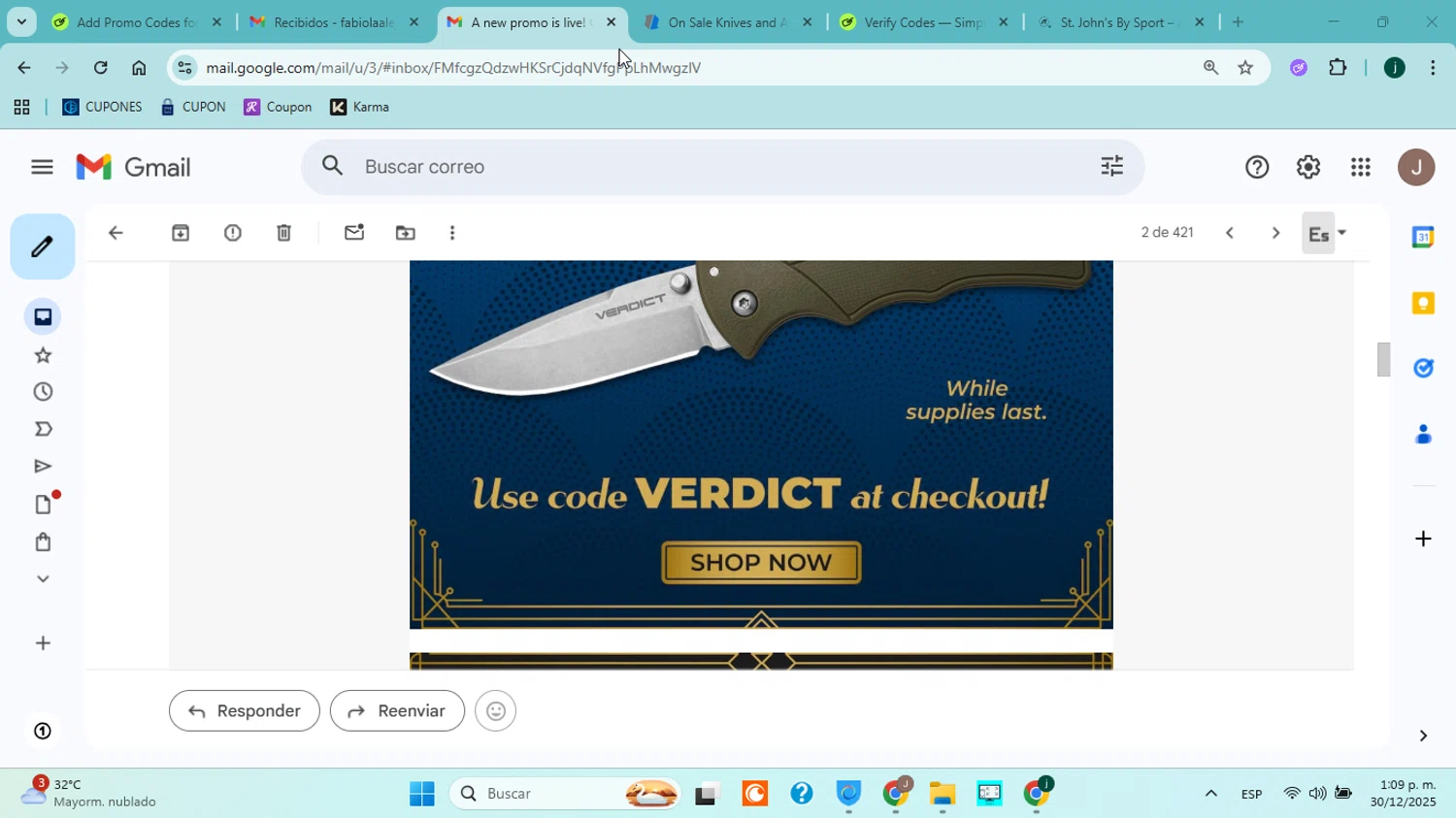Open Contacts side panel

coord(1423,434)
